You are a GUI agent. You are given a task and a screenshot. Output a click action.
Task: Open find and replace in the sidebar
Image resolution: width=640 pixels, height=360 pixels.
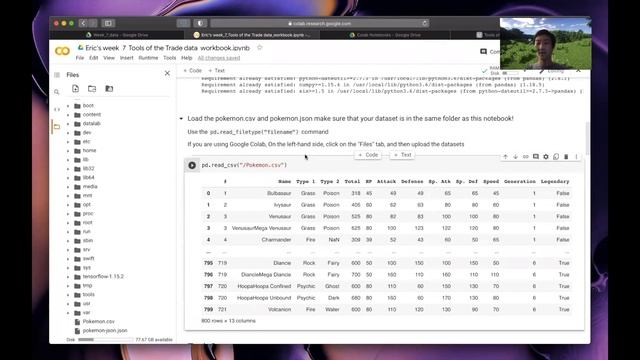57,92
